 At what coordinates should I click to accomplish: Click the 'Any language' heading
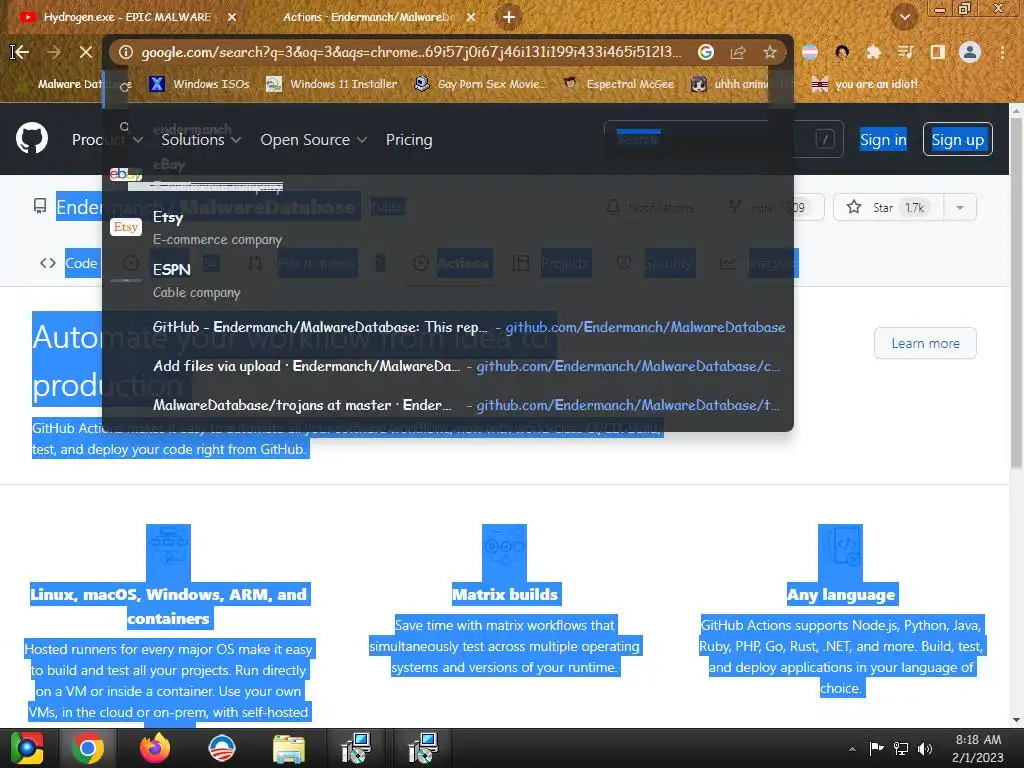(x=840, y=594)
